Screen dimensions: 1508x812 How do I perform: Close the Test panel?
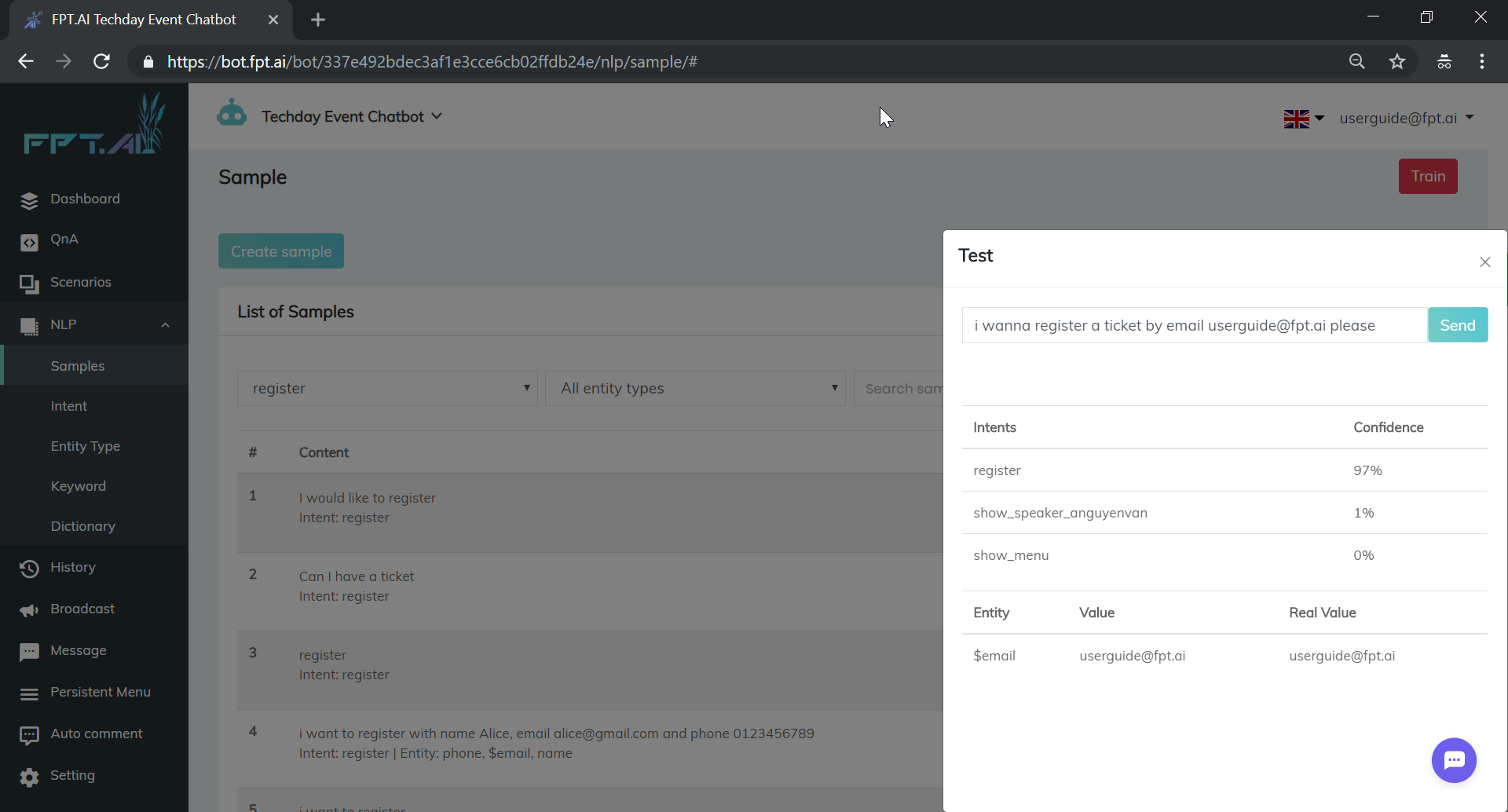coord(1484,262)
